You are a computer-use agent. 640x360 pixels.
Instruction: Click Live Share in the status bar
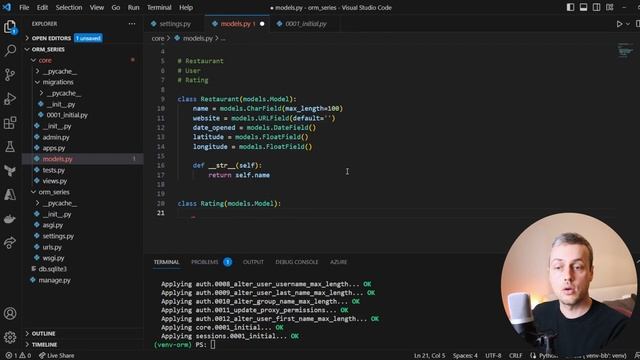click(x=56, y=356)
